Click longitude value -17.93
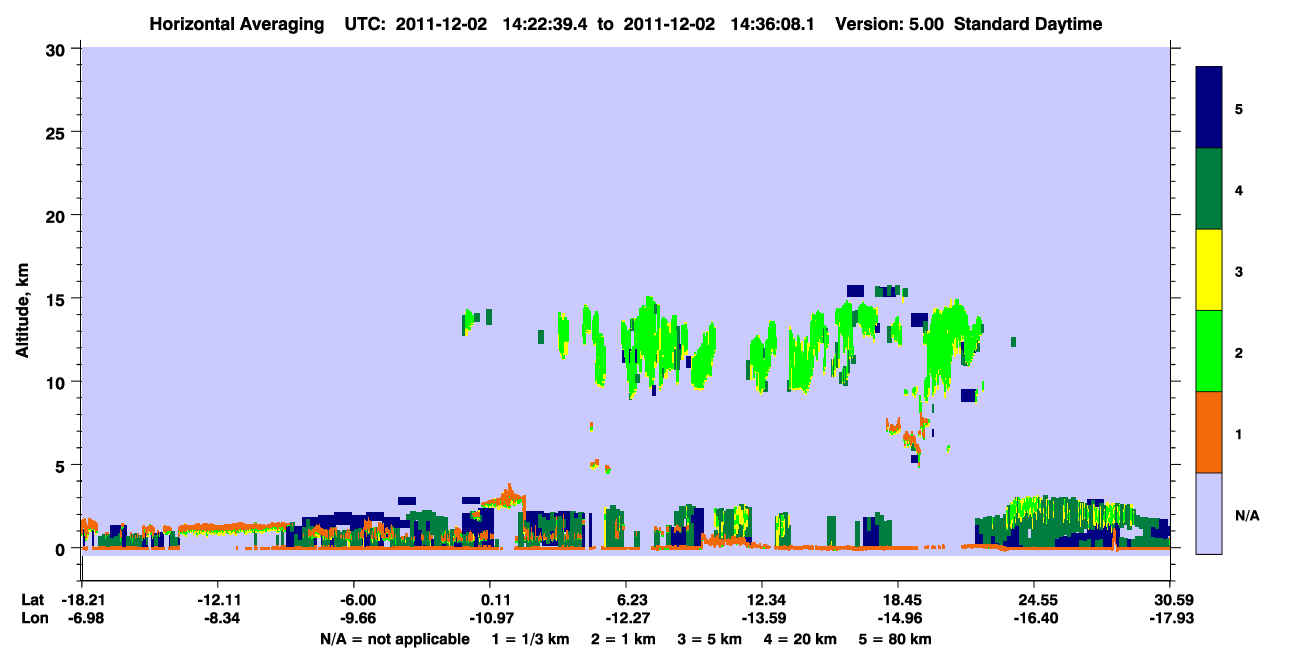Image resolution: width=1300 pixels, height=667 pixels. pos(1170,619)
